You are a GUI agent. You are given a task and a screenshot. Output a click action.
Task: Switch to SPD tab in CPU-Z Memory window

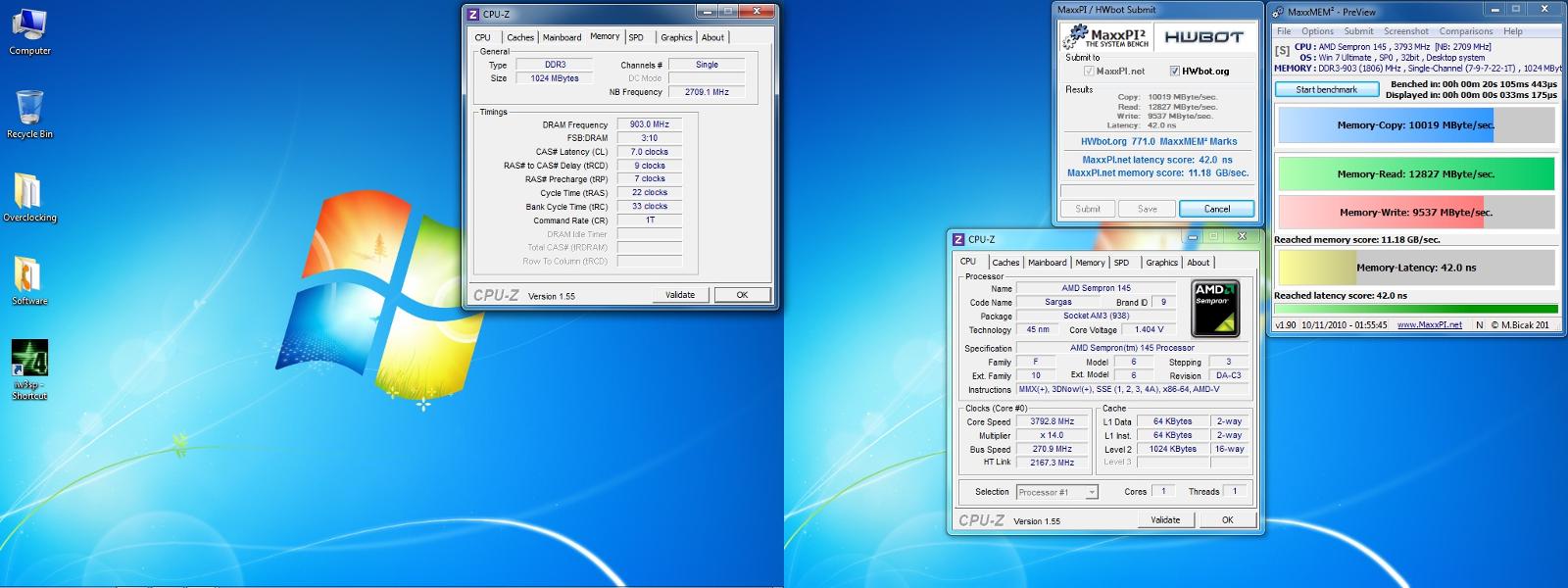click(636, 37)
